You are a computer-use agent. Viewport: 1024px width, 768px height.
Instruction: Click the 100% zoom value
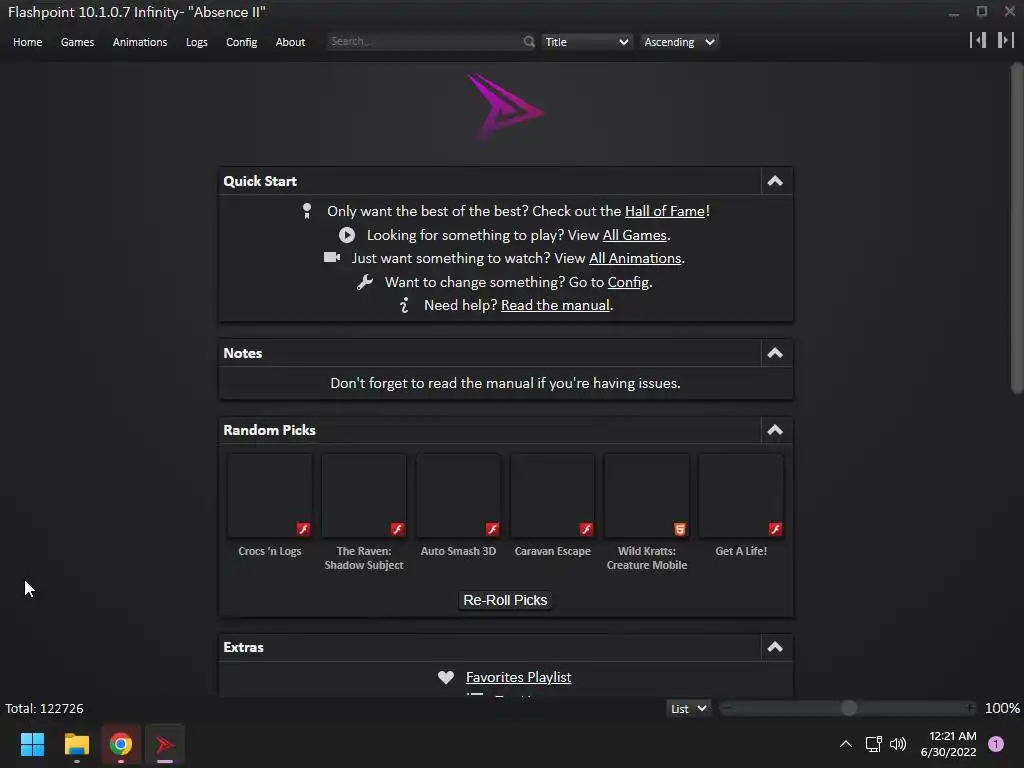1002,709
